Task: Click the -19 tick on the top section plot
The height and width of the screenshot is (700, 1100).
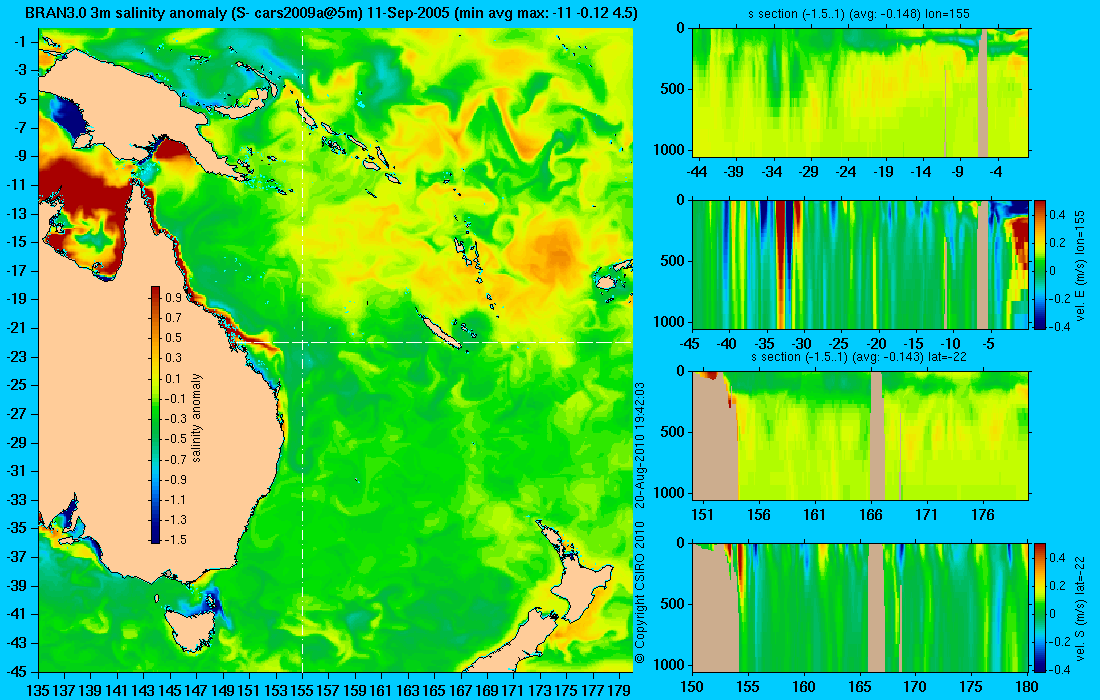Action: [x=883, y=172]
